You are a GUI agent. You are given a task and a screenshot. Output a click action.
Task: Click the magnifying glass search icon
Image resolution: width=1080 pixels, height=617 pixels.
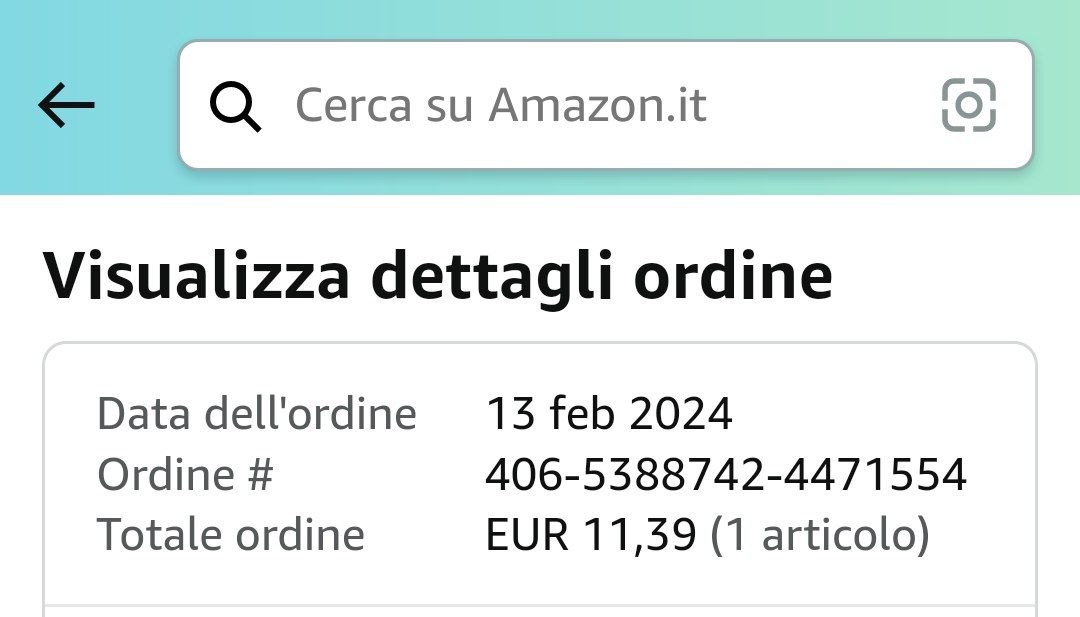(x=236, y=105)
